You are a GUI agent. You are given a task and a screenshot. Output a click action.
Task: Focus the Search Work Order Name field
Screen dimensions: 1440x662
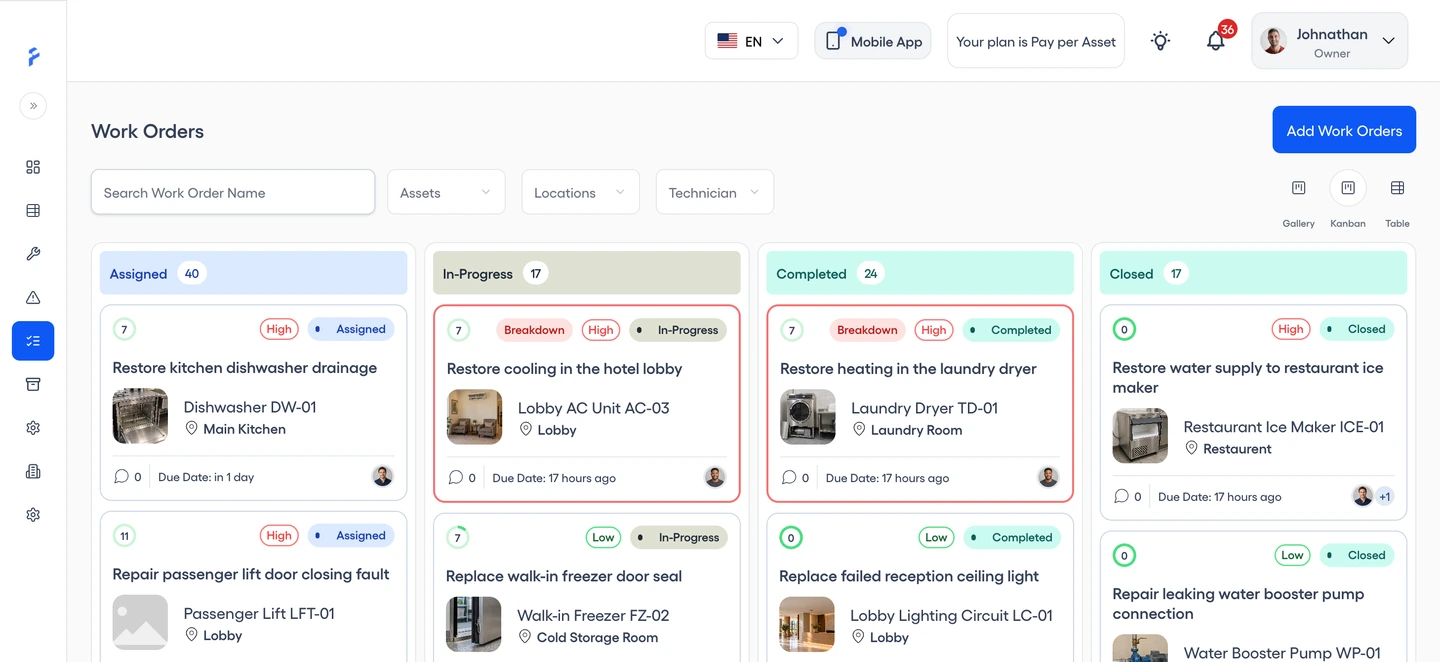click(233, 192)
